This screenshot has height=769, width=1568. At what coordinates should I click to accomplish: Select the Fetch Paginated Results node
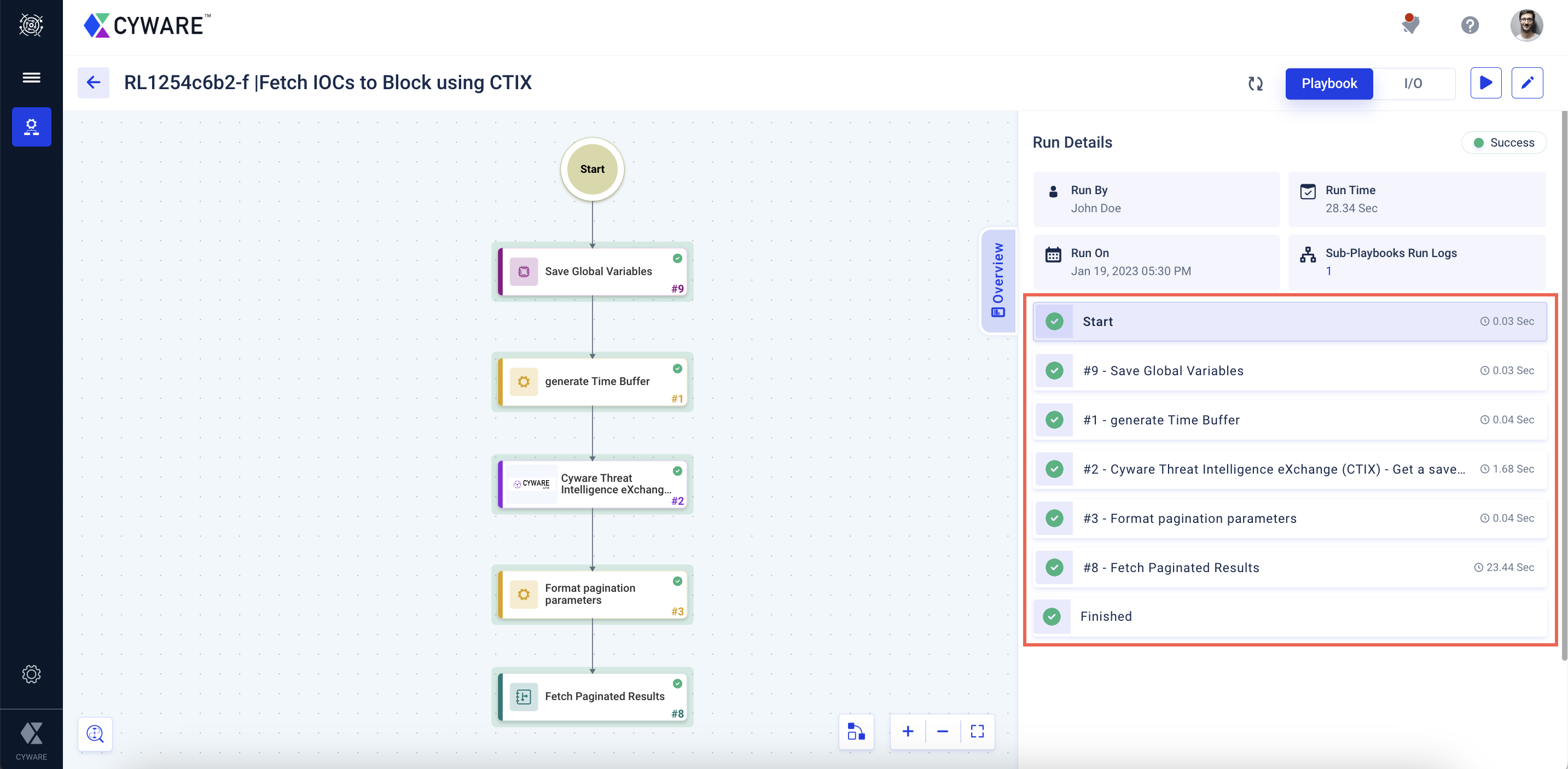pos(593,697)
